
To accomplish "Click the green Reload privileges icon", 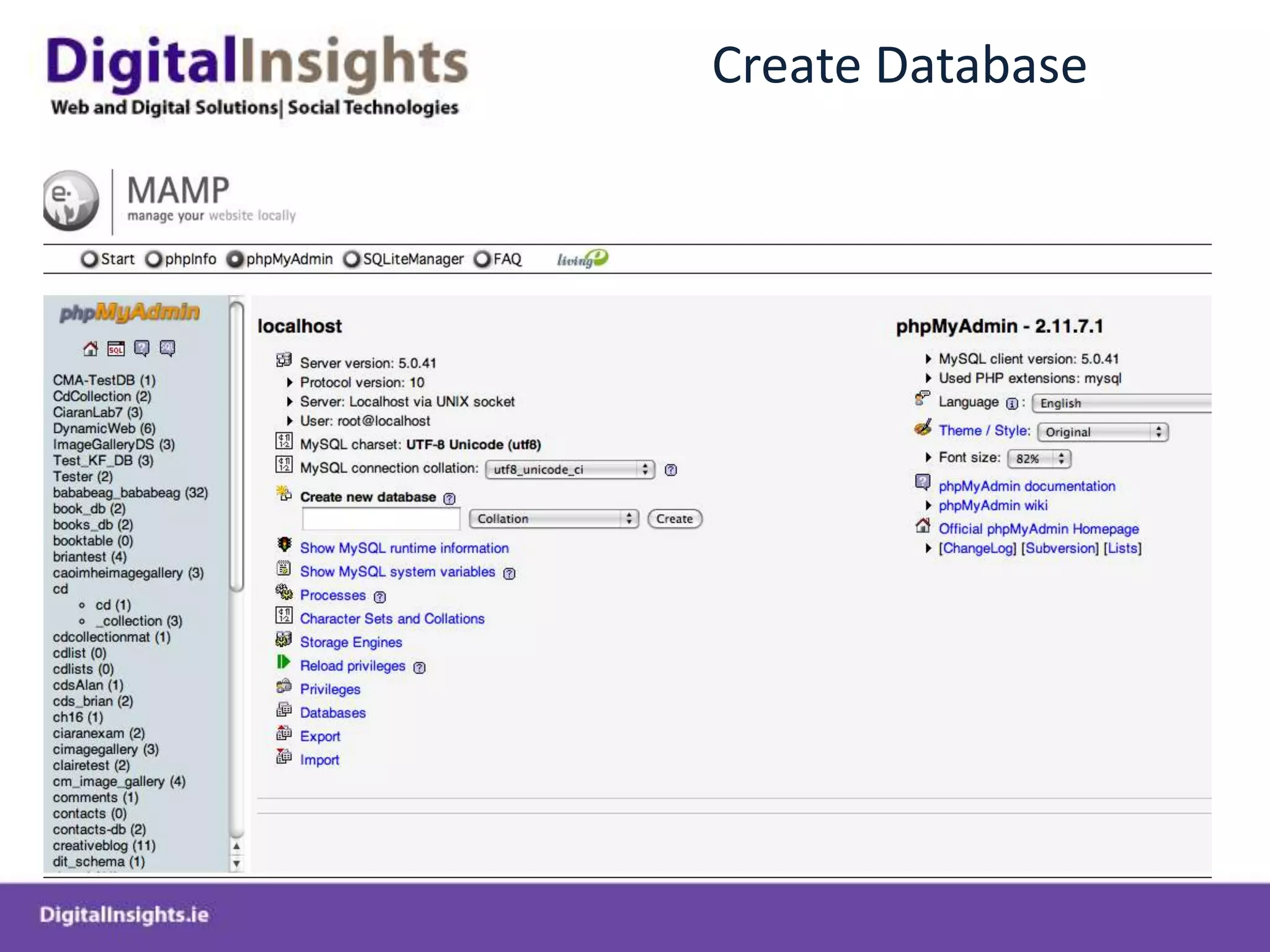I will point(284,663).
